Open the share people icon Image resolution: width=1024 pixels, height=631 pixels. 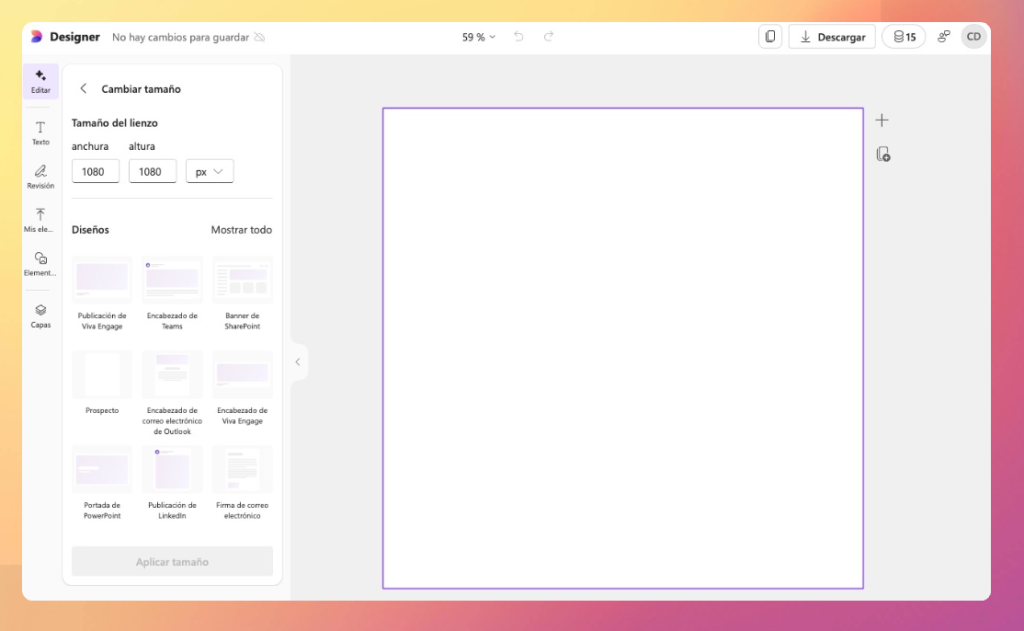pyautogui.click(x=943, y=37)
